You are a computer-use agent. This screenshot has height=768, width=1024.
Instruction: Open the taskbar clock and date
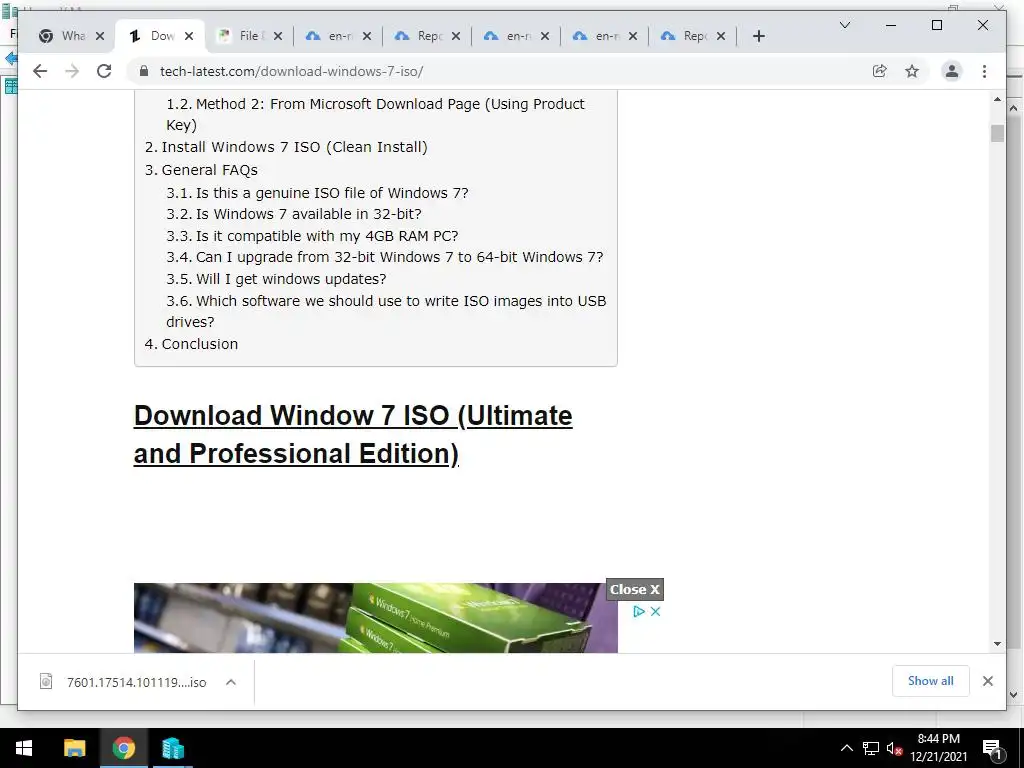pos(938,748)
